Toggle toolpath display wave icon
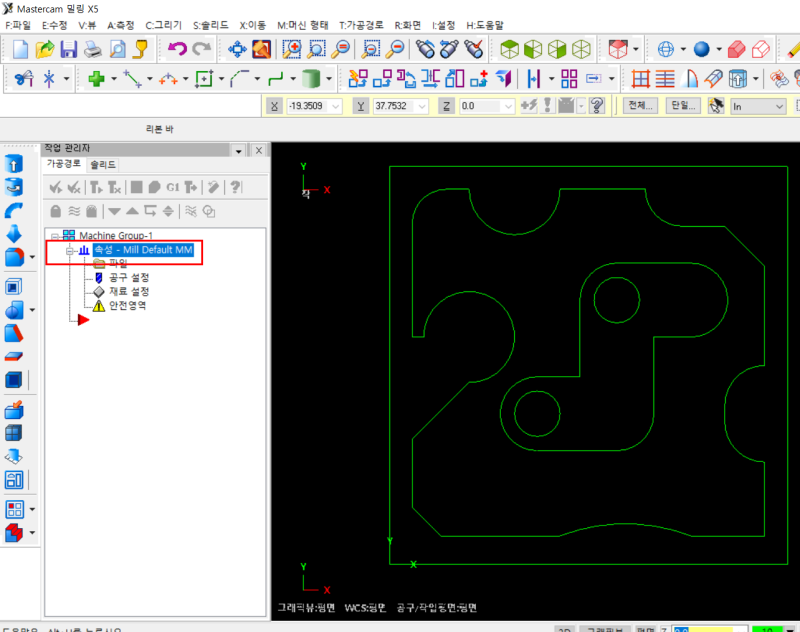 pyautogui.click(x=74, y=211)
